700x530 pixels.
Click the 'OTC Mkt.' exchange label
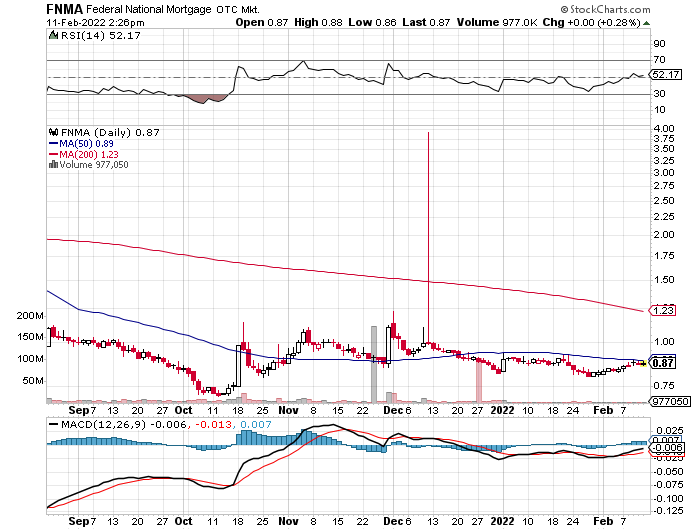(x=238, y=9)
